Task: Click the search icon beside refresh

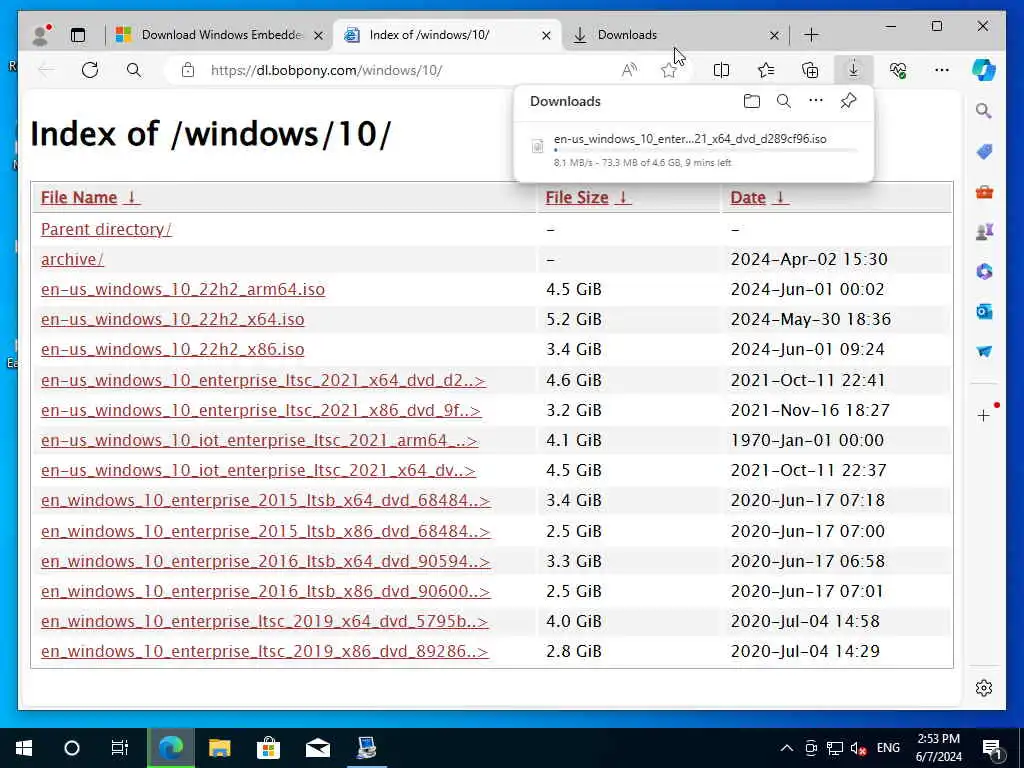Action: pyautogui.click(x=134, y=70)
